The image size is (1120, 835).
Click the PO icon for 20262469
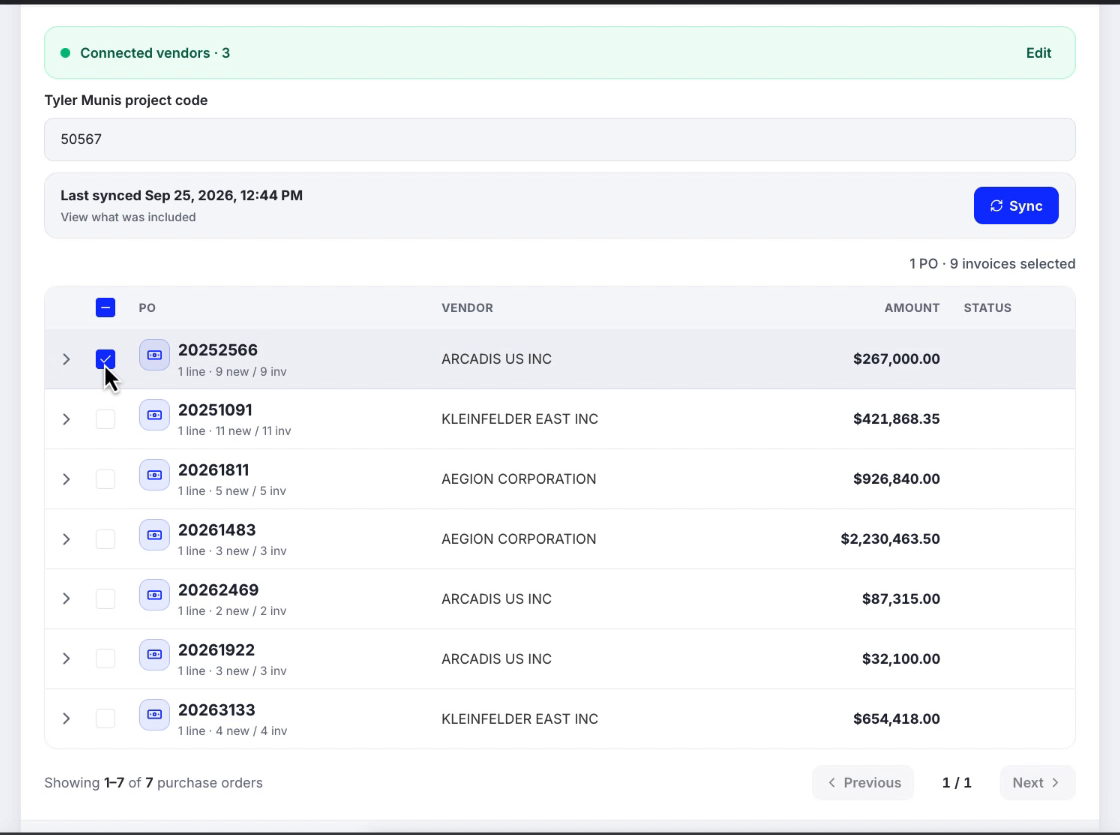point(154,595)
